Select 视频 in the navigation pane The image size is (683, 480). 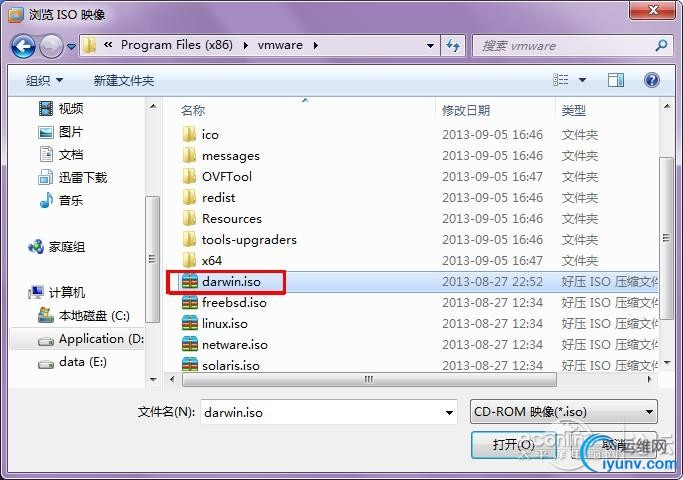coord(61,108)
